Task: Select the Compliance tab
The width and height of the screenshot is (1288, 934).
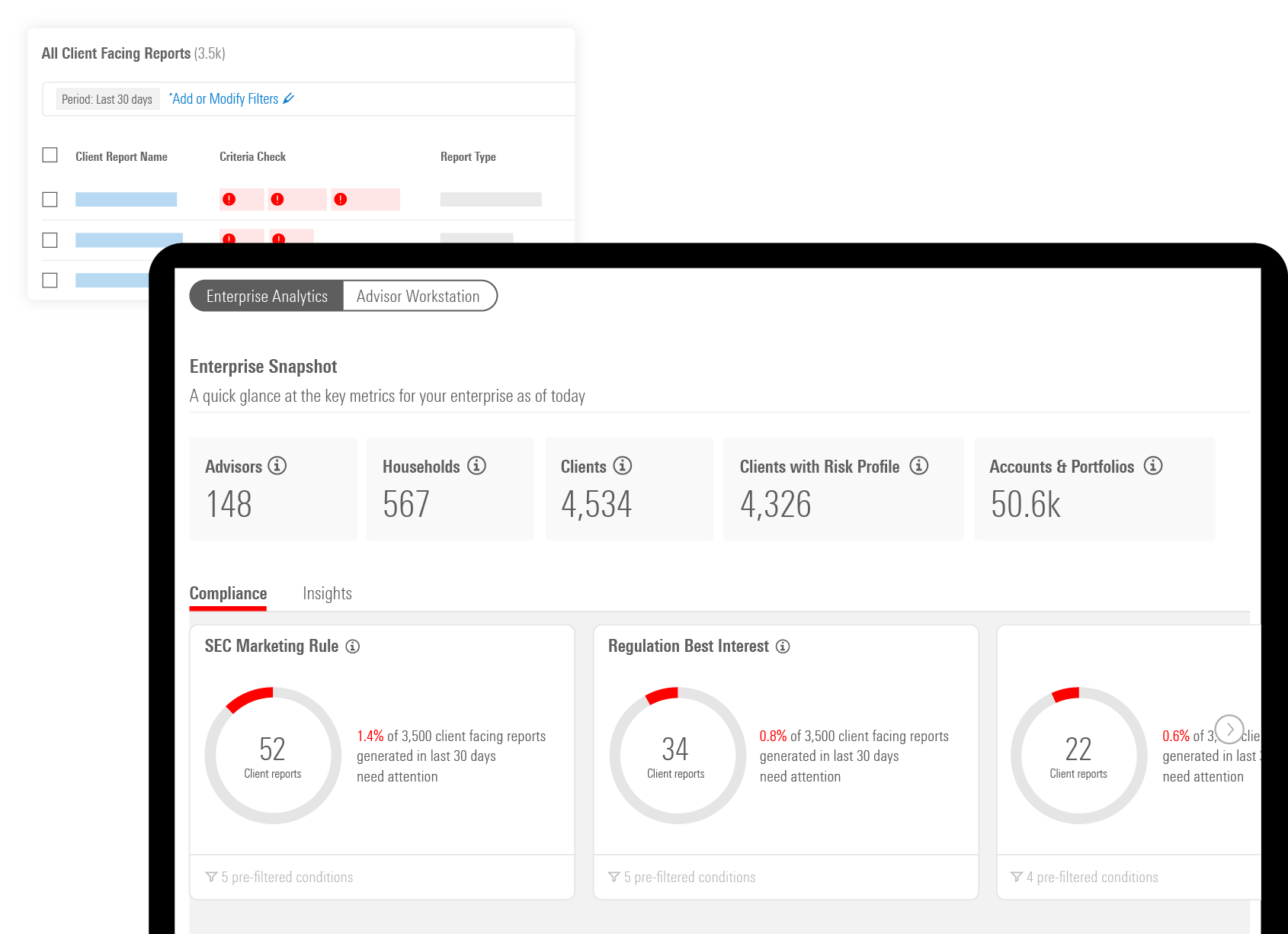Action: [228, 593]
